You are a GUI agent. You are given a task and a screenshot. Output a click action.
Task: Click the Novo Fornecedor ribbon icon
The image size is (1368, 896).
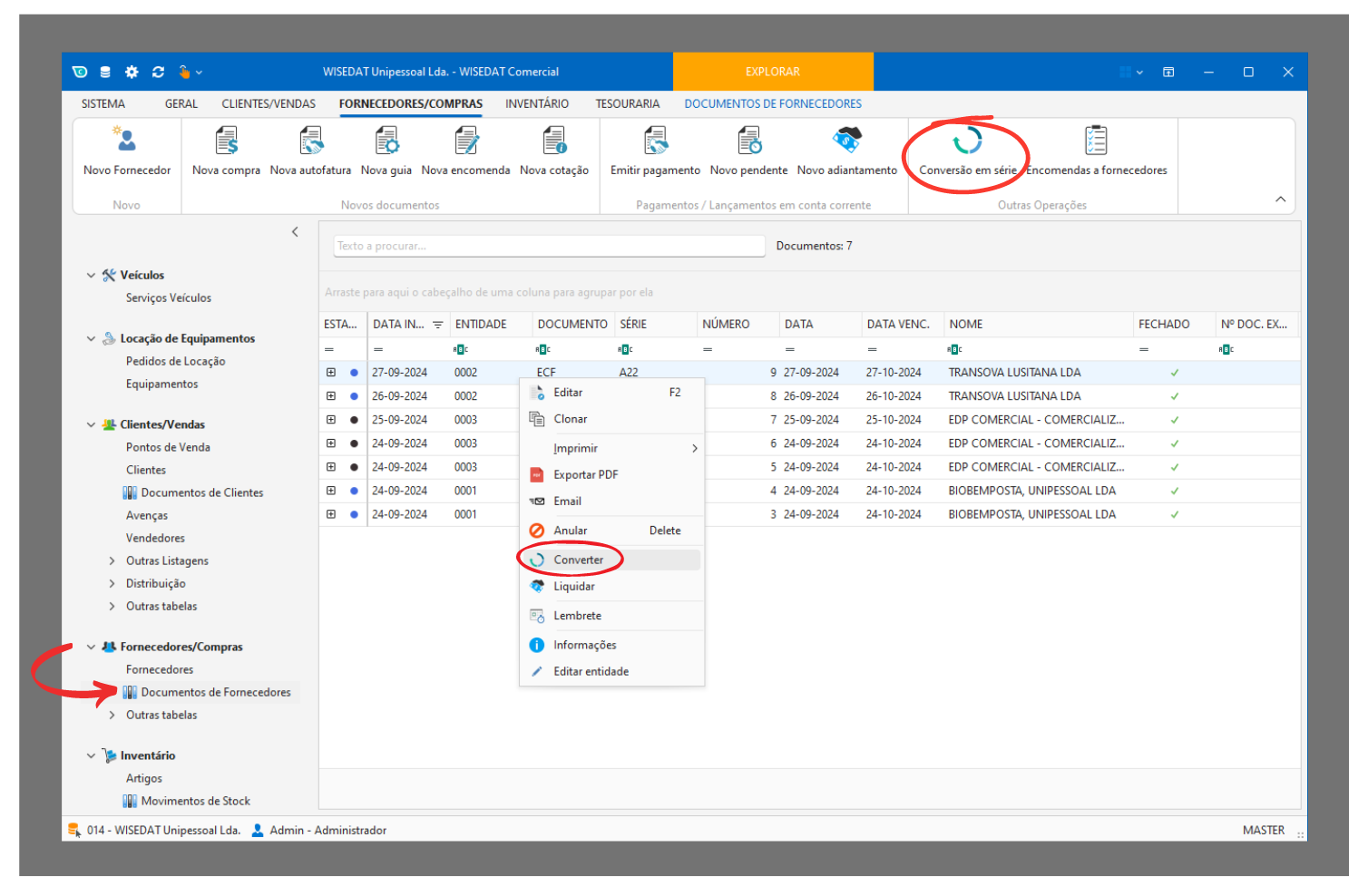[x=126, y=141]
